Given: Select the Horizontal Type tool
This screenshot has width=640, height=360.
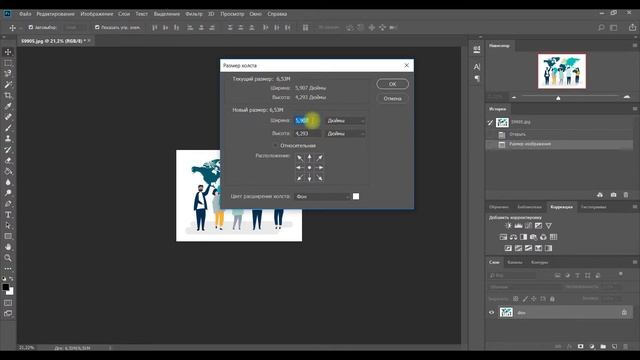Looking at the screenshot, I should (x=8, y=214).
